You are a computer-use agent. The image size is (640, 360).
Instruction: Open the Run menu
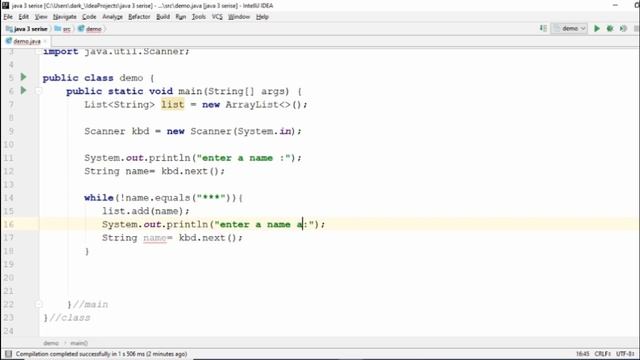point(180,17)
